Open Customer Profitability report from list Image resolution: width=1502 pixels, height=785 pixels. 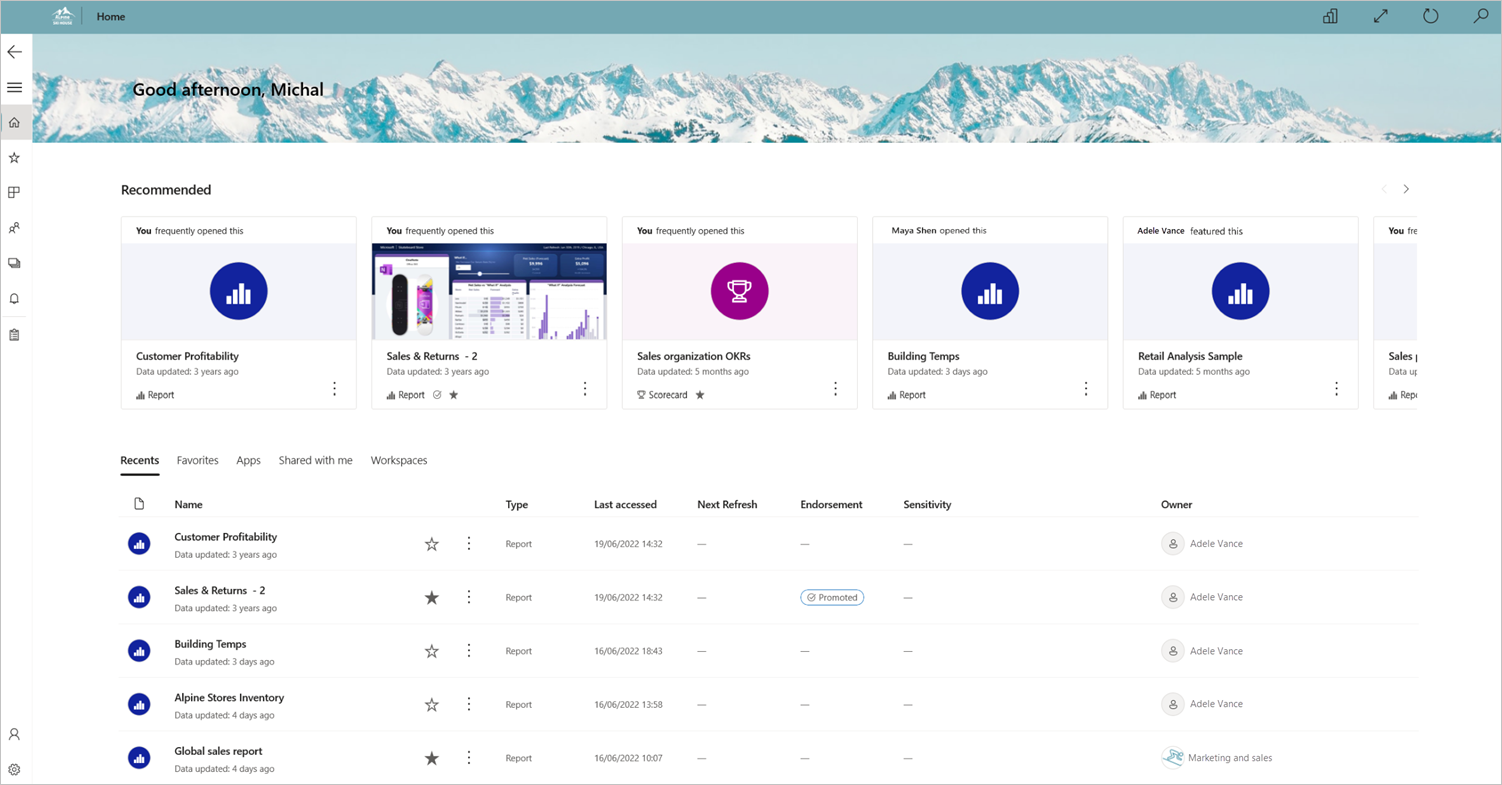click(x=225, y=537)
